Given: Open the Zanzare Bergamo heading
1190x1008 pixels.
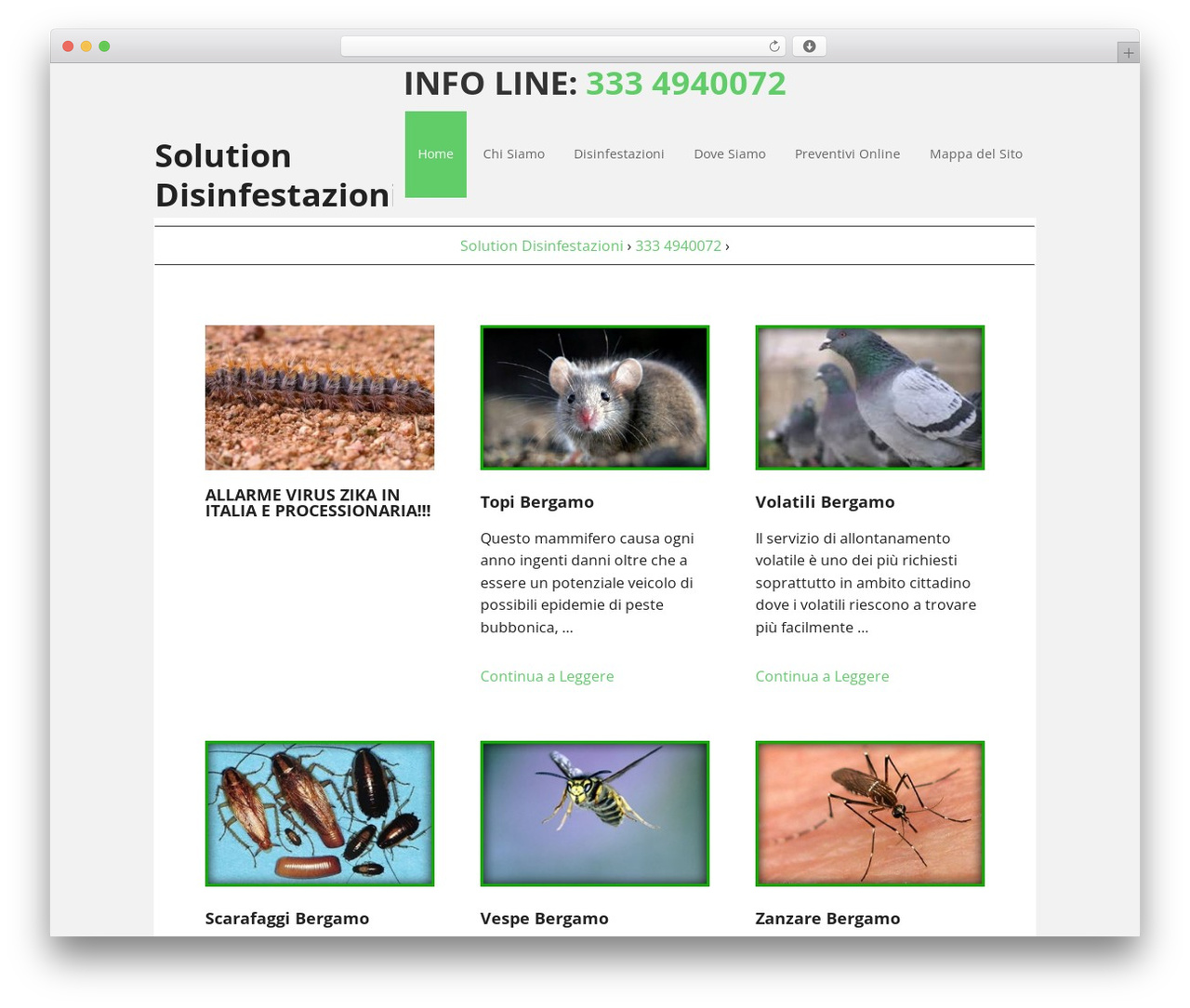Looking at the screenshot, I should [x=828, y=919].
